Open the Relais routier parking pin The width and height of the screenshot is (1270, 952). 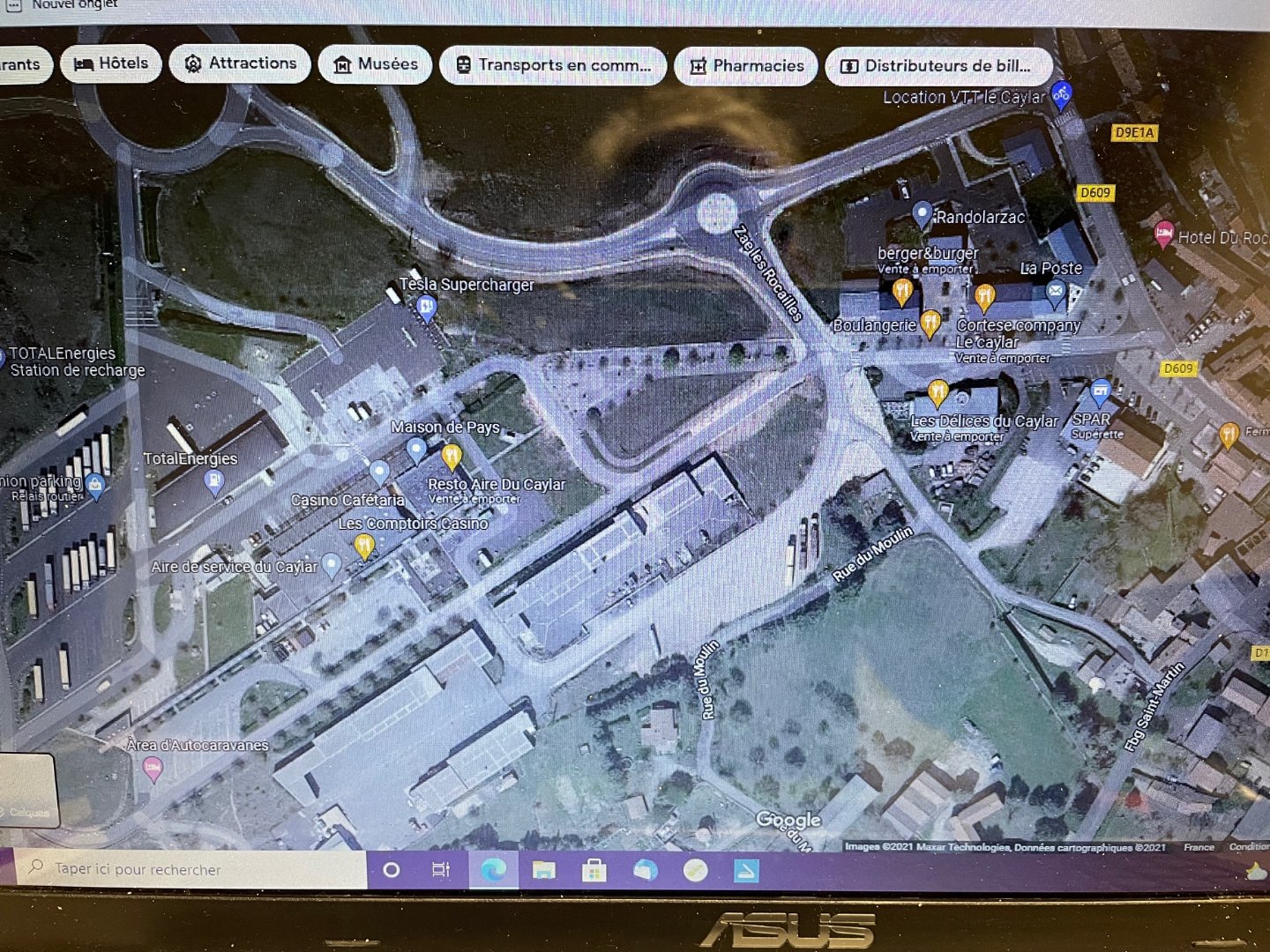tap(95, 486)
